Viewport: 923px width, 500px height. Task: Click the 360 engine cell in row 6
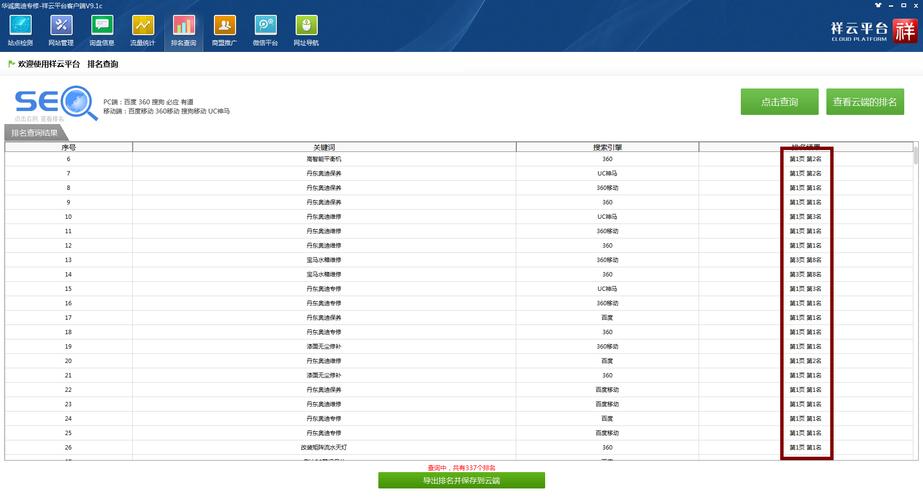coord(607,159)
